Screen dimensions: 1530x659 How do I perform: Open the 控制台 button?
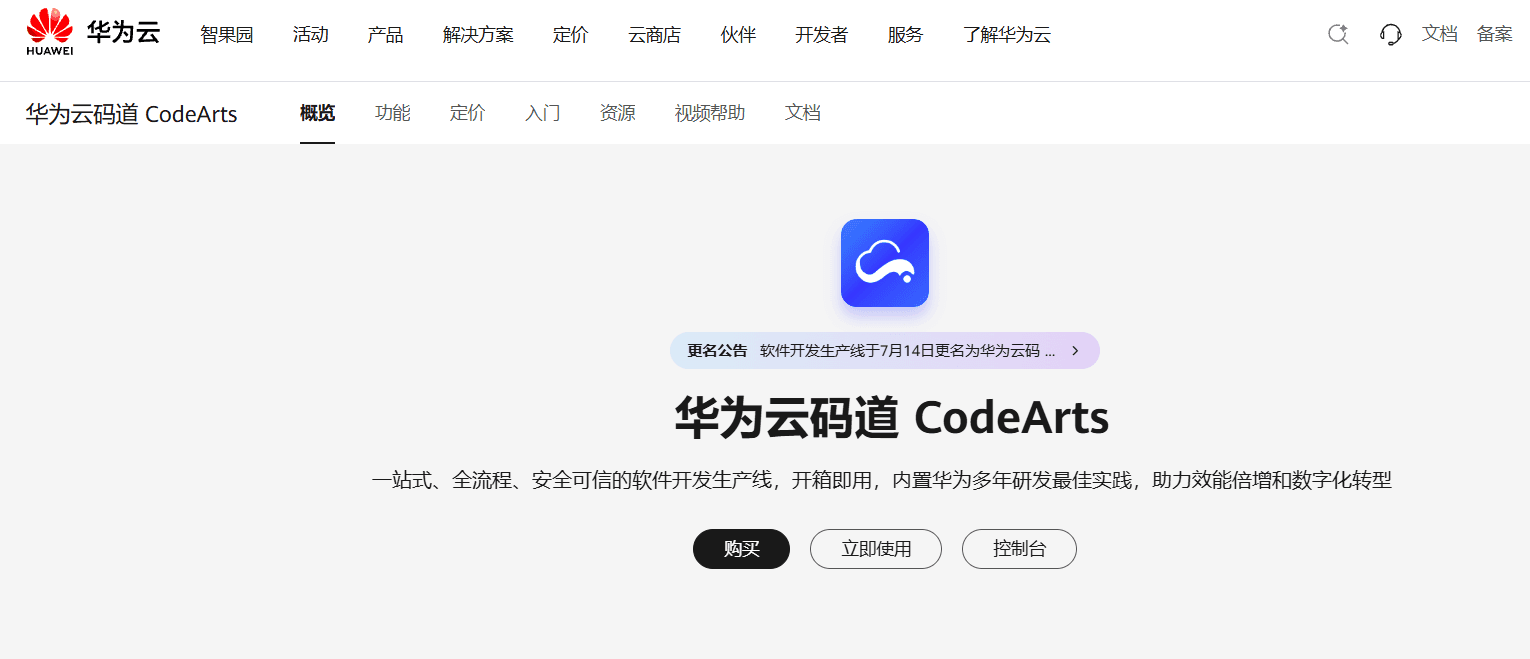click(1019, 549)
